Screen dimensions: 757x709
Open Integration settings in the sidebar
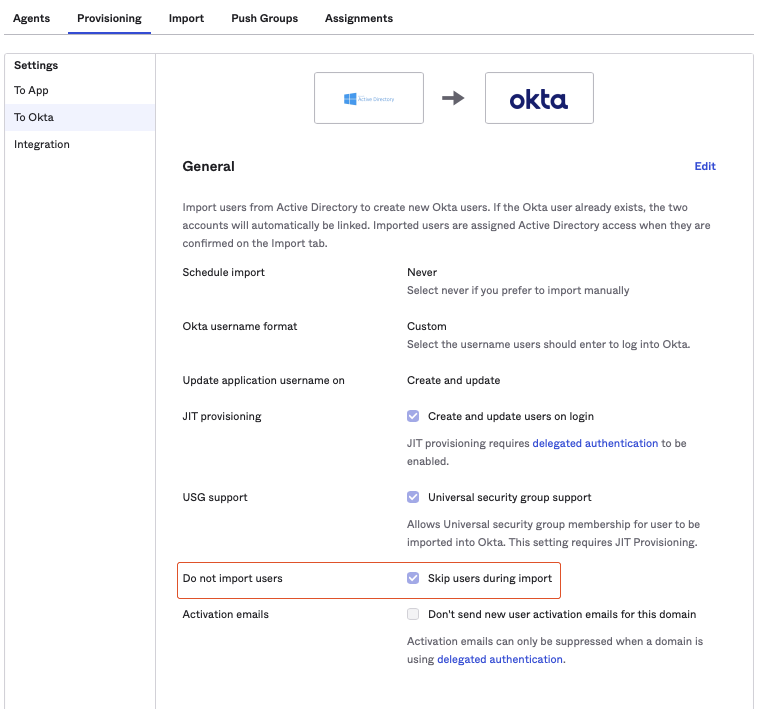click(42, 145)
